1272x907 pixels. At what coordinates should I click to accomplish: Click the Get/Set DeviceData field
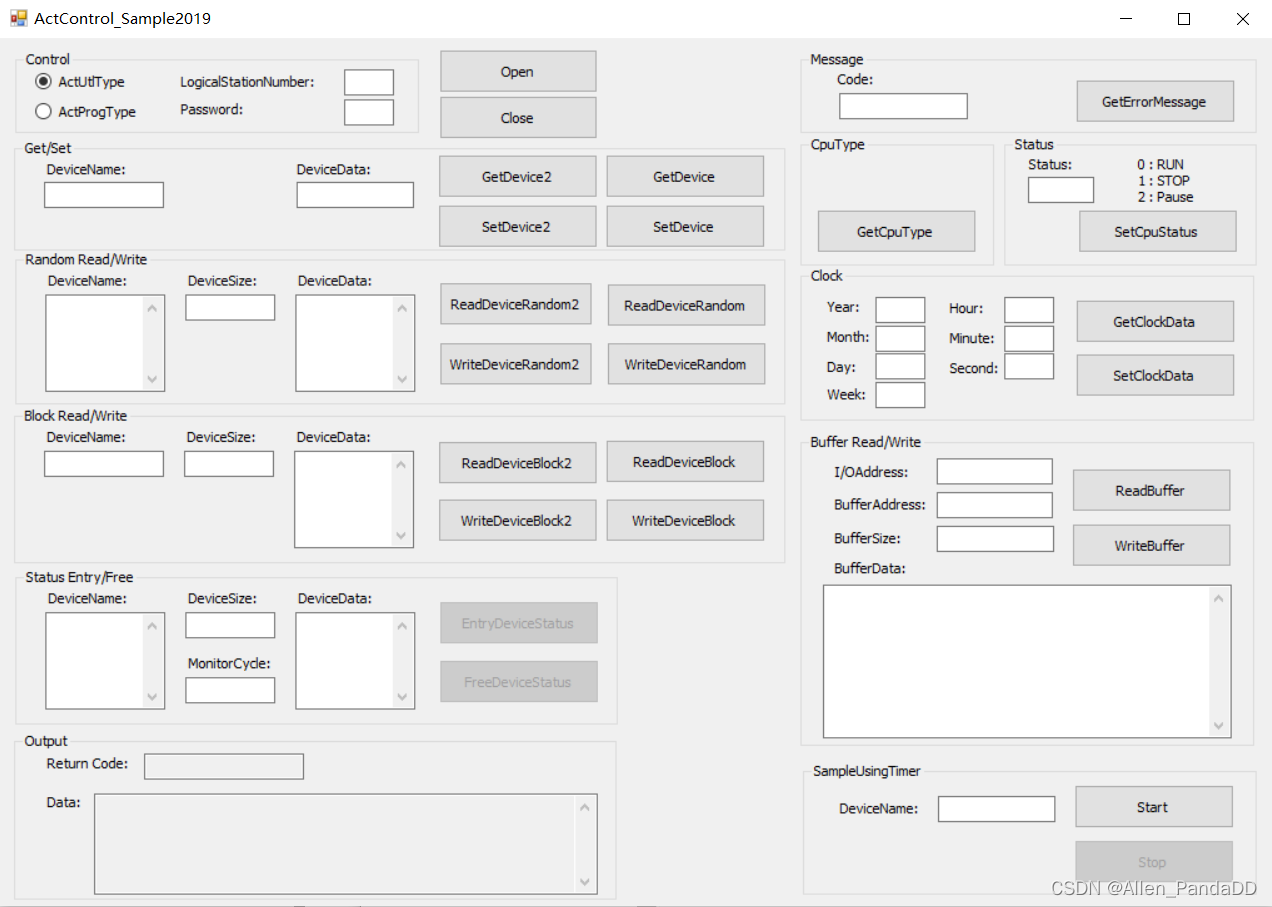coord(355,195)
